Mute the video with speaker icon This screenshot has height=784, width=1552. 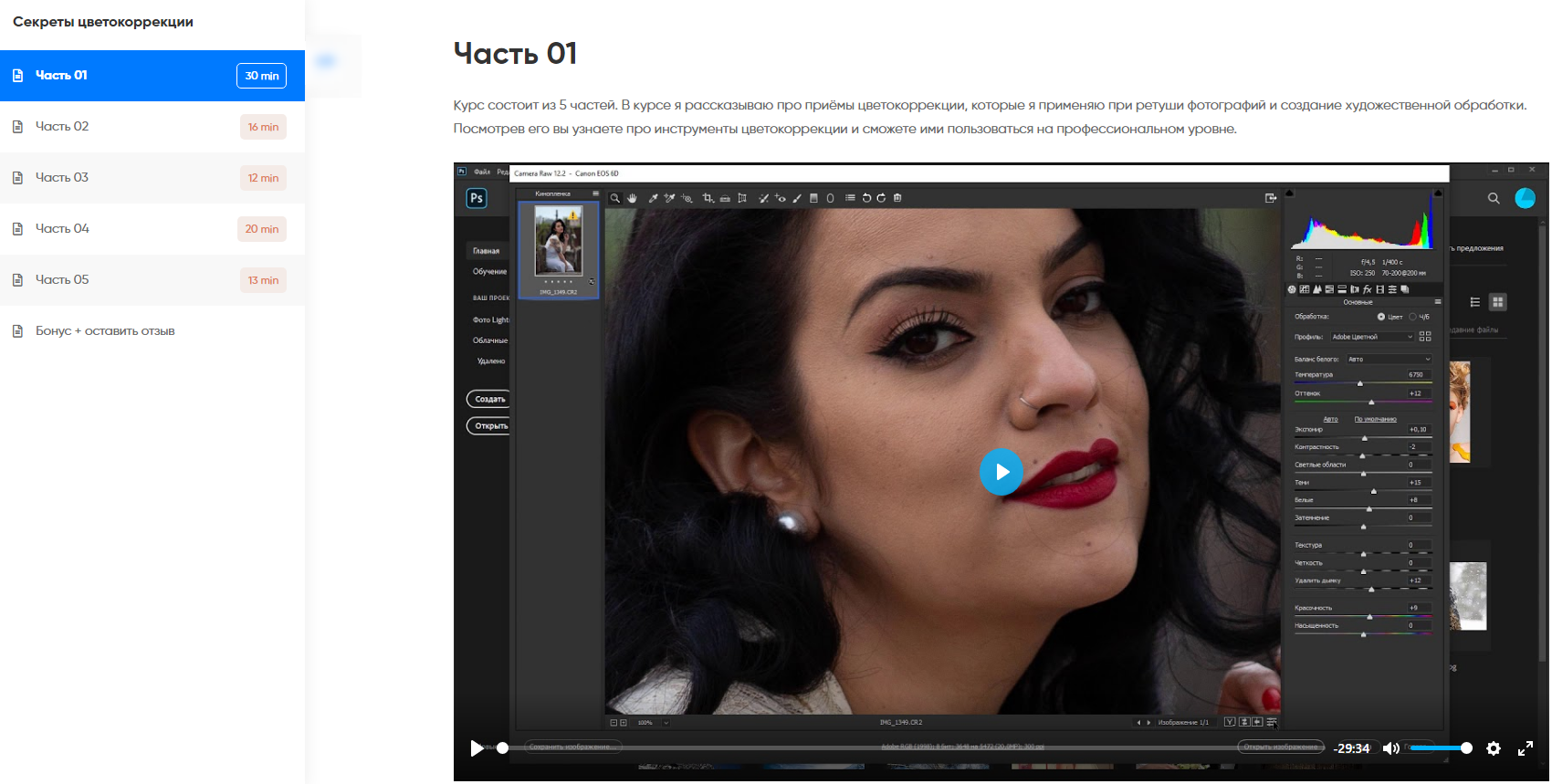click(1390, 748)
